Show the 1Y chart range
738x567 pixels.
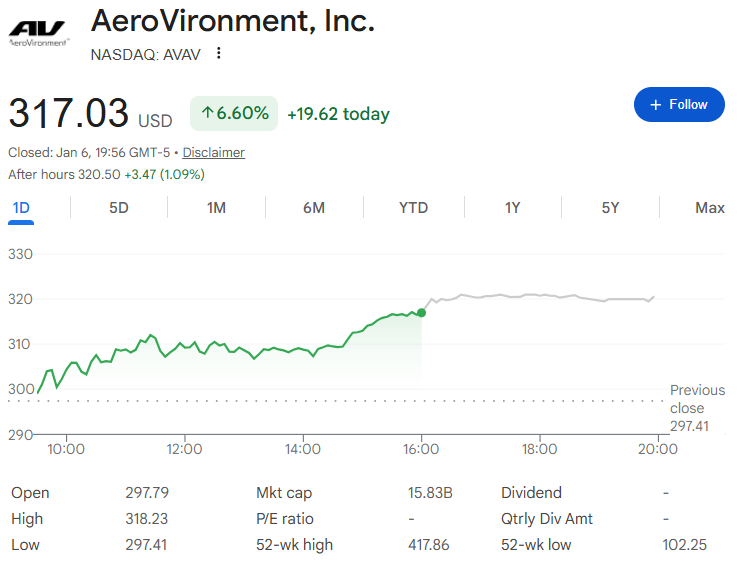(513, 208)
